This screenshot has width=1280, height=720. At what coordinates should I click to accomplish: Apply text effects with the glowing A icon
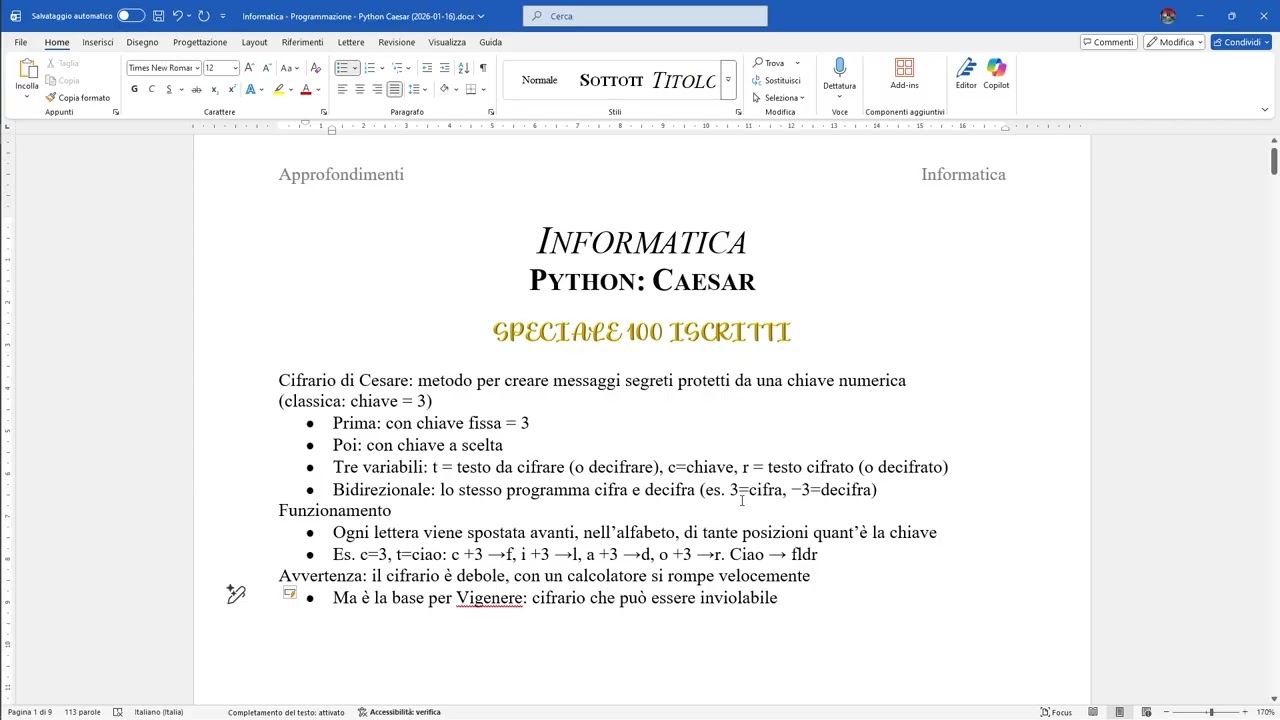click(249, 89)
